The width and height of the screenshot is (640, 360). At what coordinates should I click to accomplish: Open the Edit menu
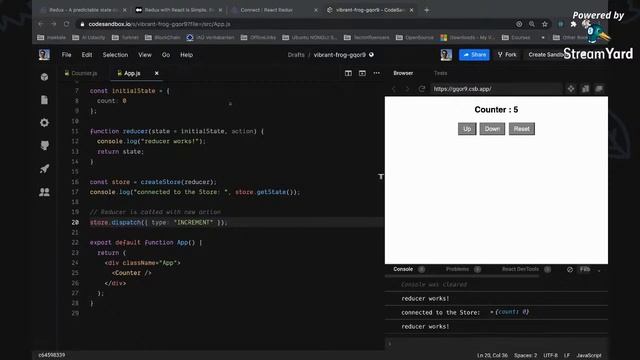point(87,55)
